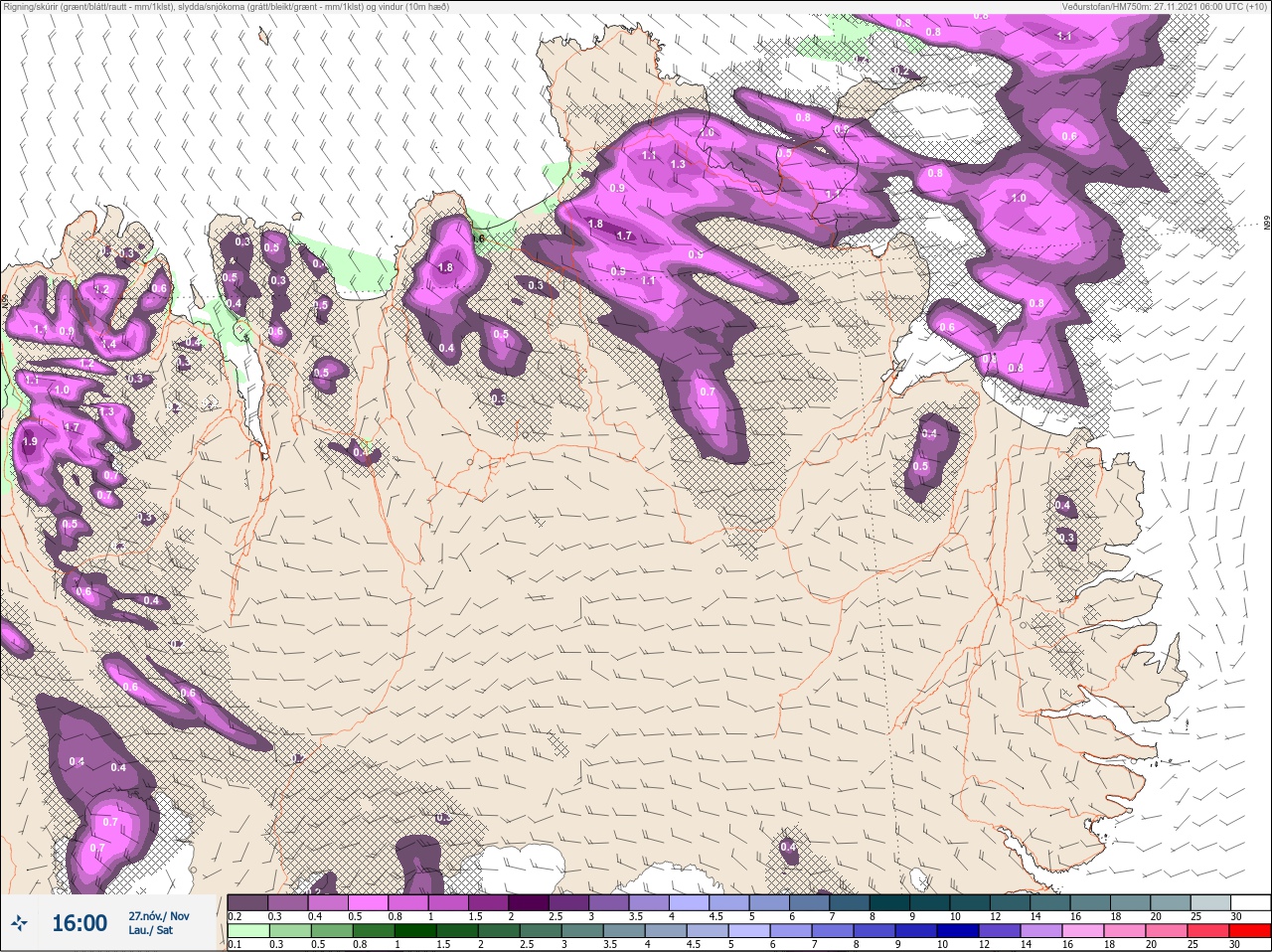Click the map title starting 'Rigning/skúrir'

(226, 7)
